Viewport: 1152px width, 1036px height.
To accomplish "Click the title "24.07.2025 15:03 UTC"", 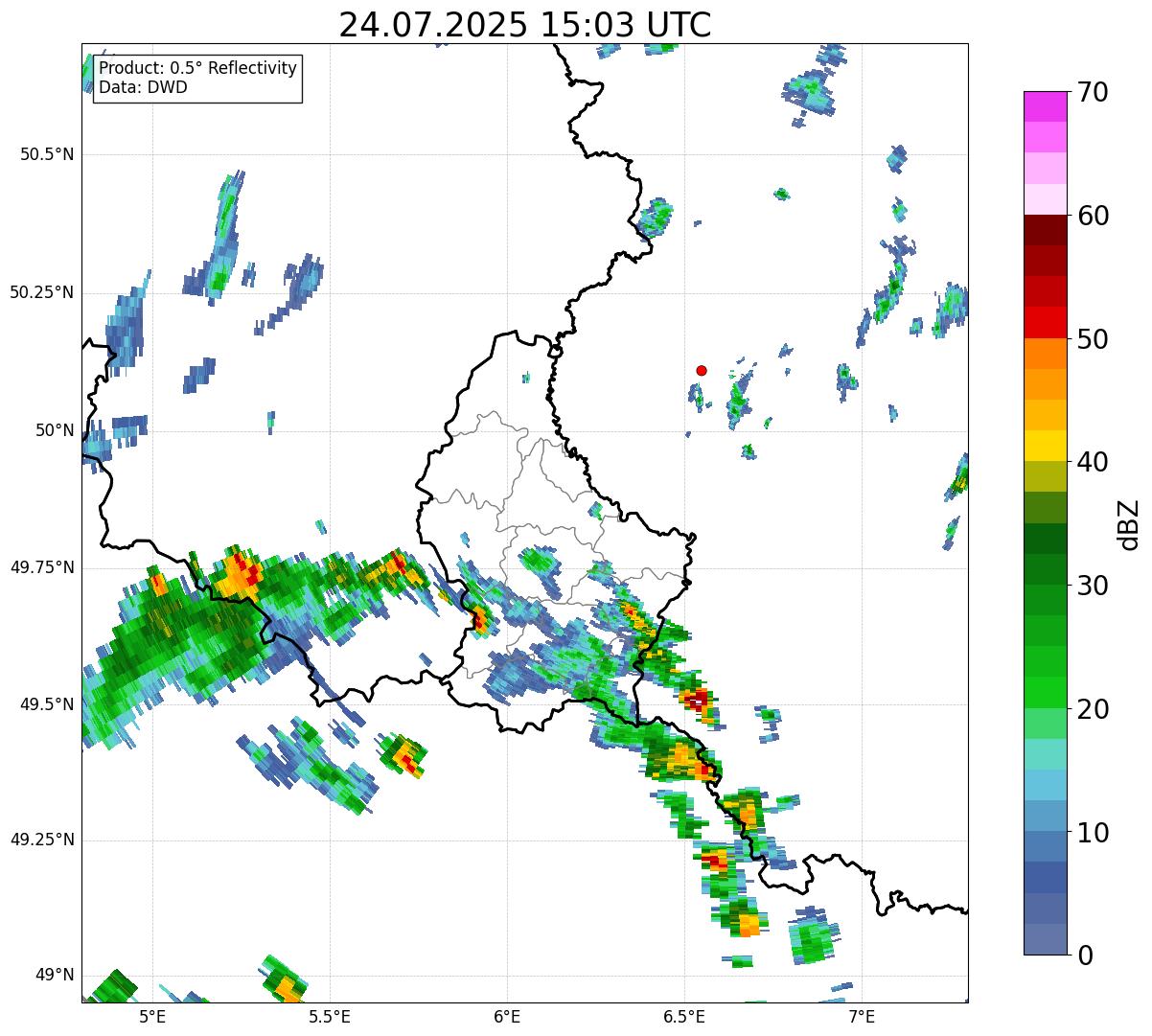I will [525, 25].
